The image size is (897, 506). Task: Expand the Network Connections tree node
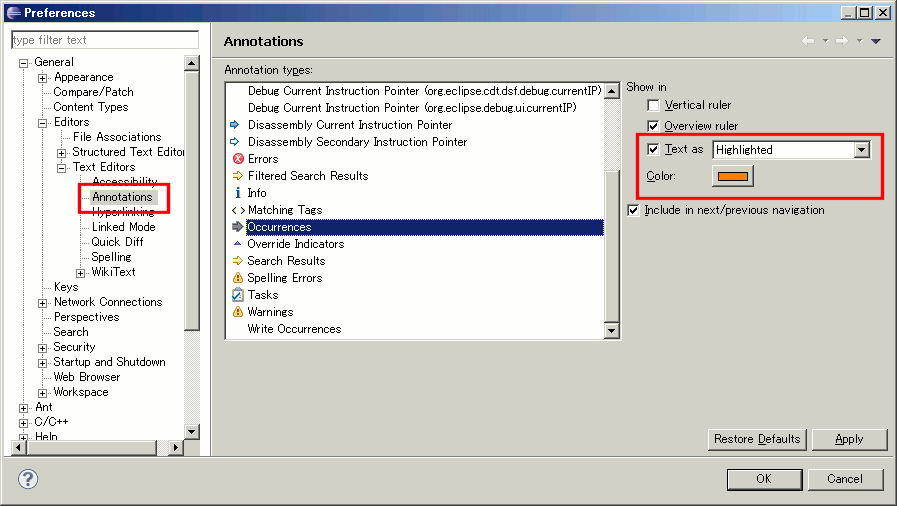(x=43, y=303)
